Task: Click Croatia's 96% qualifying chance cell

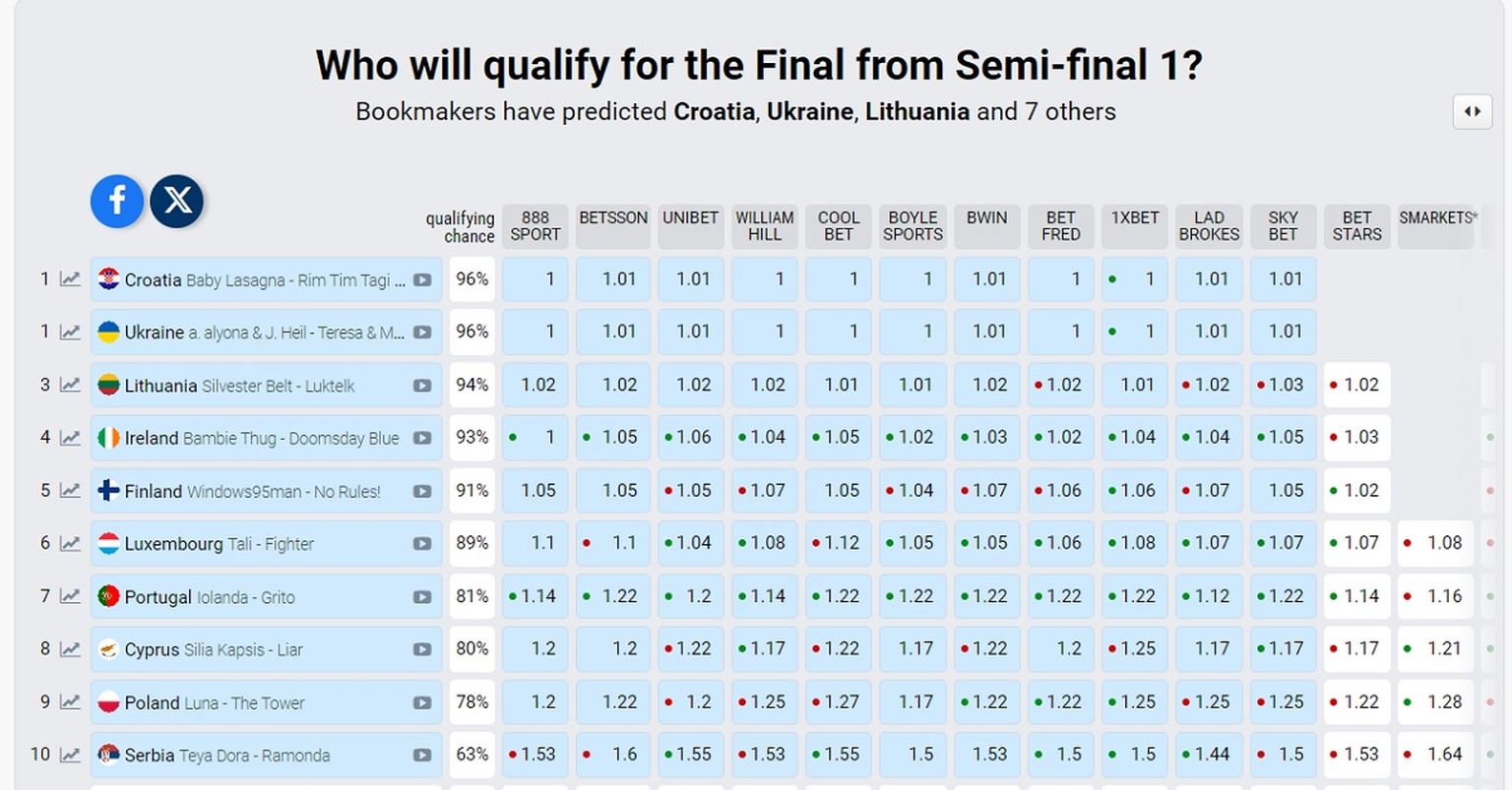Action: click(x=472, y=279)
